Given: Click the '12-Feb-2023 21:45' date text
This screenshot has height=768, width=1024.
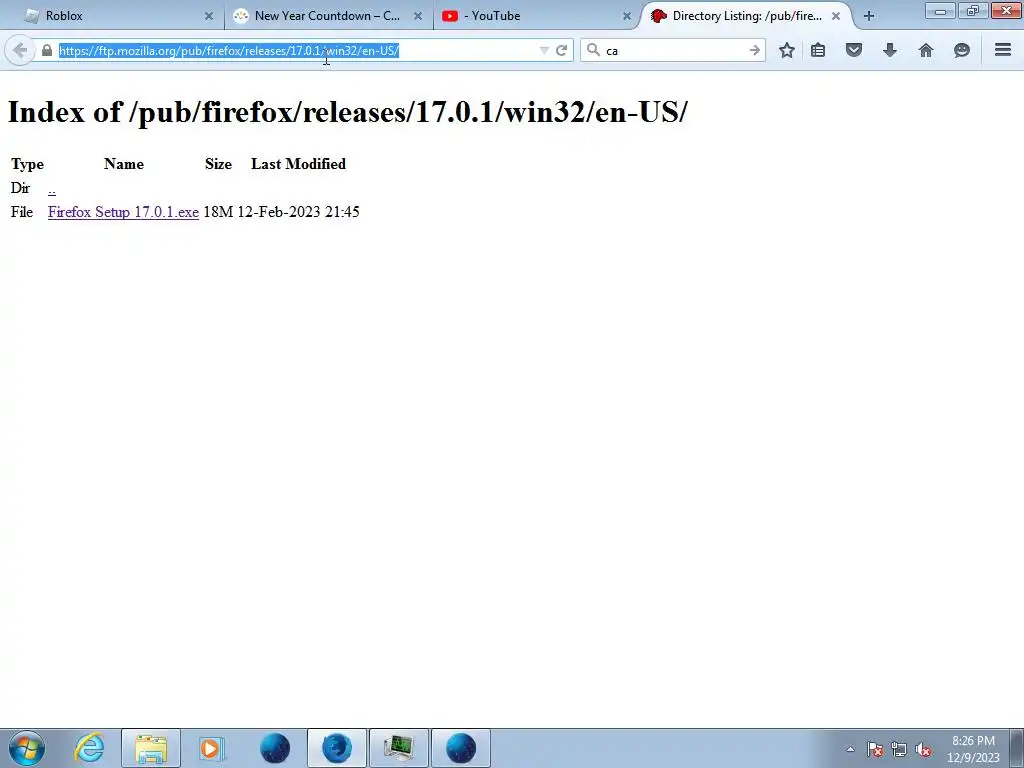Looking at the screenshot, I should tap(298, 212).
